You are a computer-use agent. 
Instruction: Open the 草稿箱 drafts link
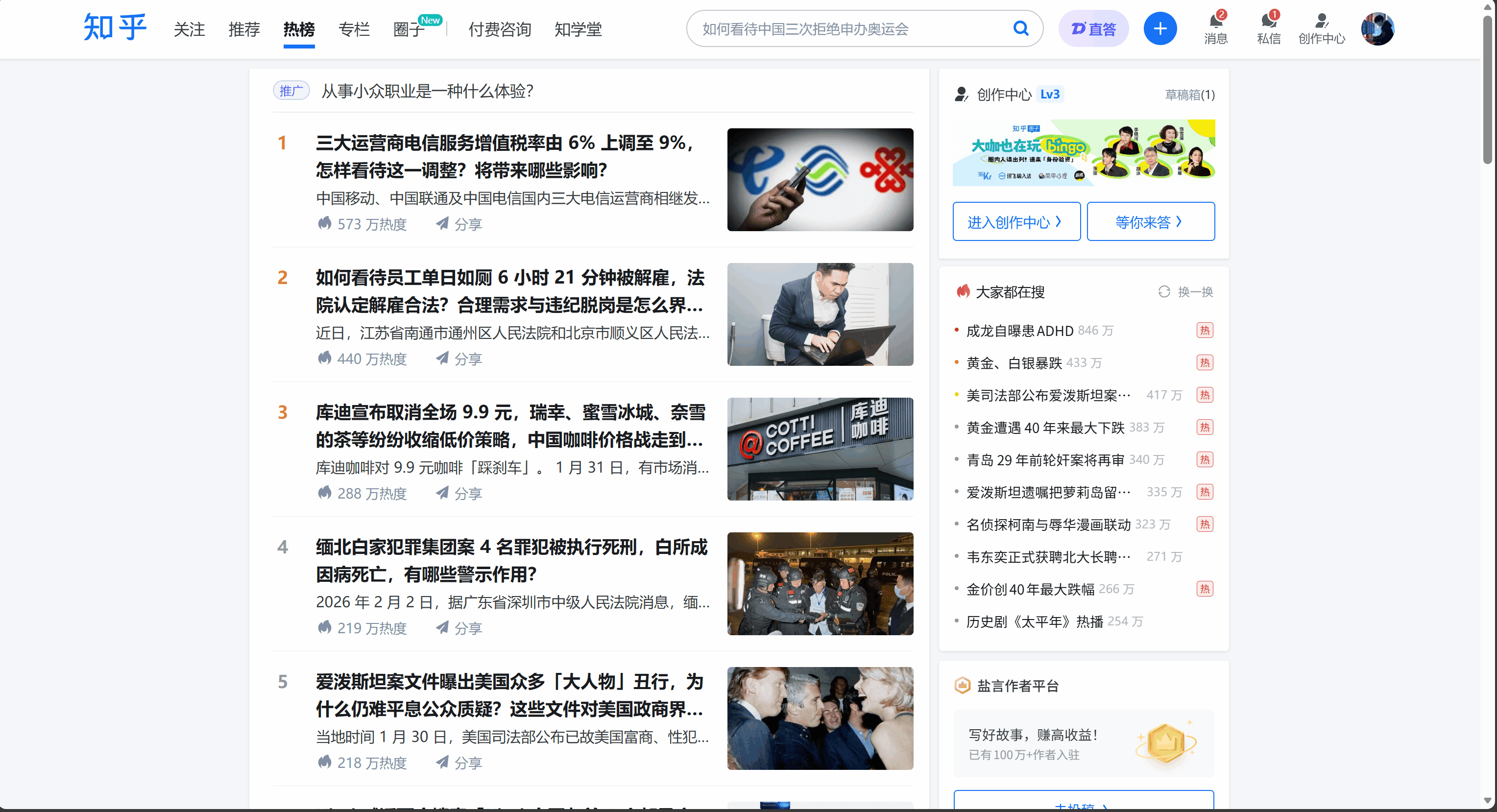point(1189,95)
